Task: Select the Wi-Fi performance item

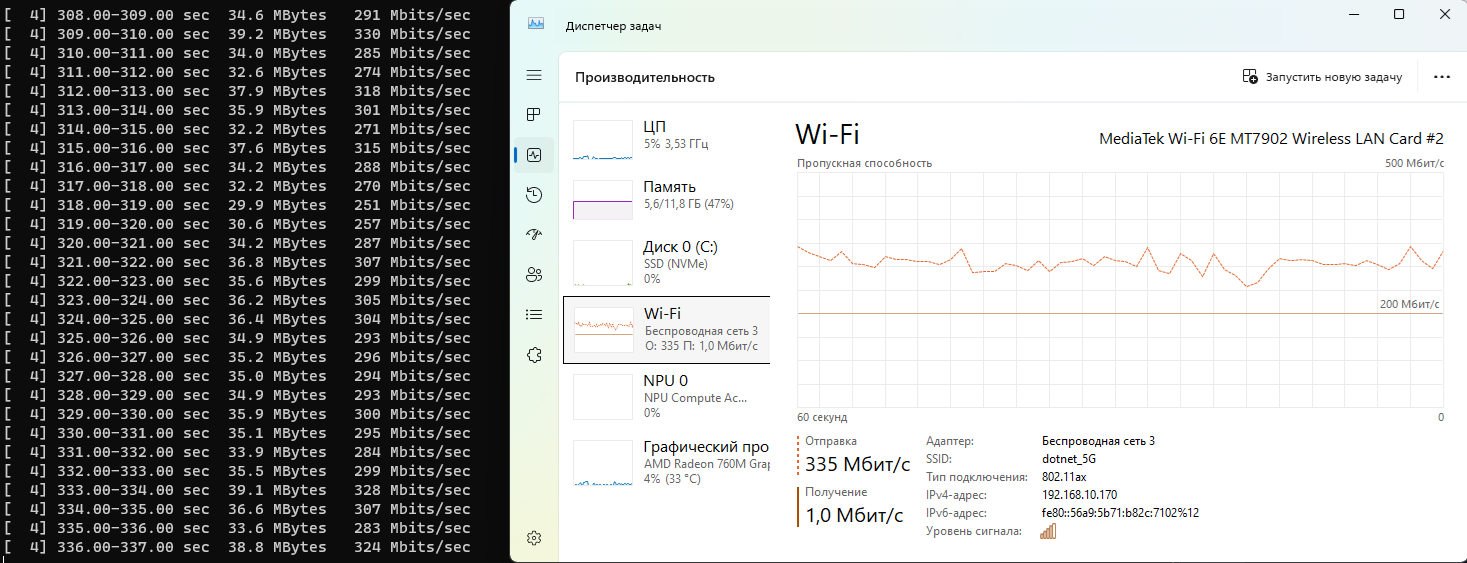Action: [667, 330]
